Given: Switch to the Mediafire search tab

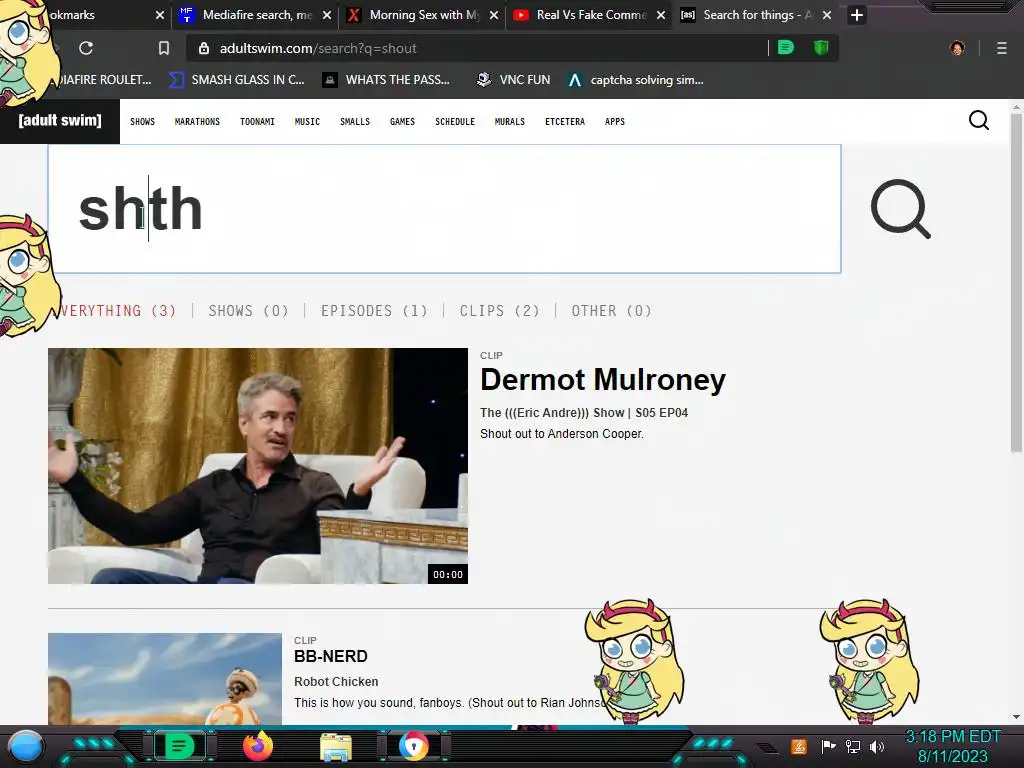Looking at the screenshot, I should pos(255,15).
